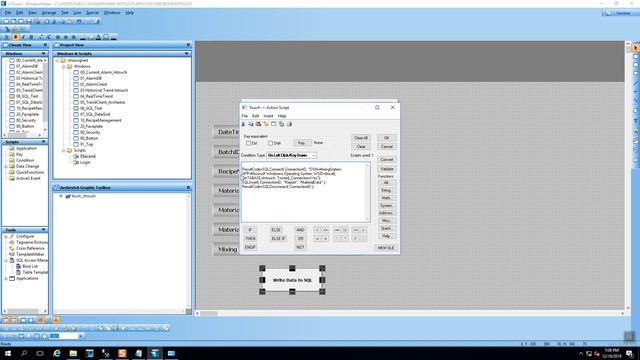Click Cancel in the Action Script dialog
Screen dimensions: 640x360
tap(387, 147)
